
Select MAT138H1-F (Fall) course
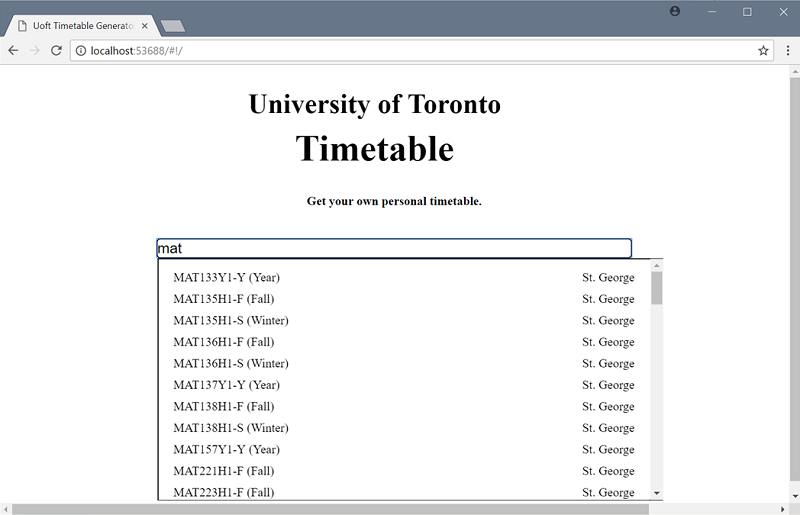coord(404,406)
